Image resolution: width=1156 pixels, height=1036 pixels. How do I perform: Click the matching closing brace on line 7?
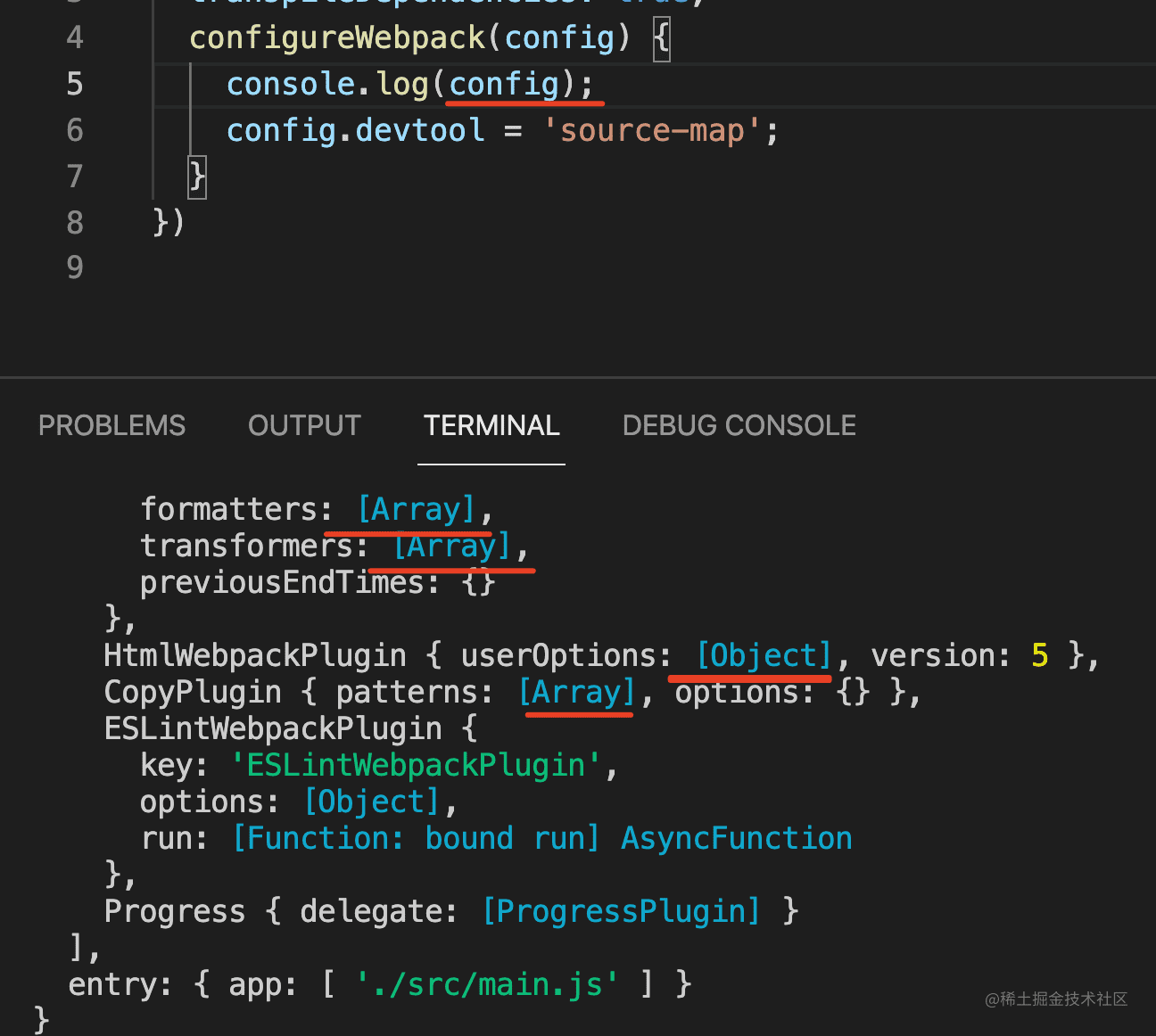click(197, 176)
